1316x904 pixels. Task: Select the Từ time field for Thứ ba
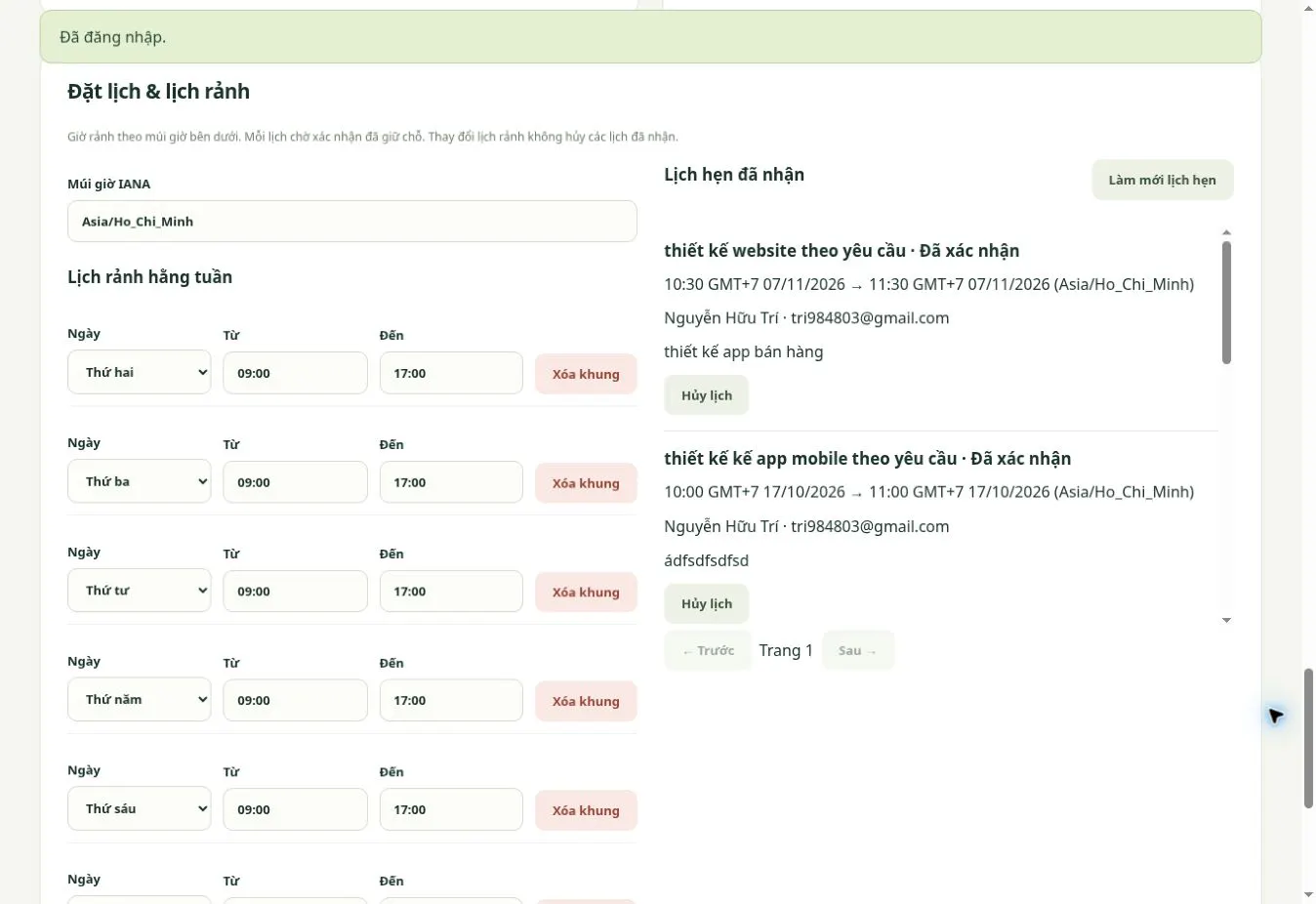click(295, 482)
